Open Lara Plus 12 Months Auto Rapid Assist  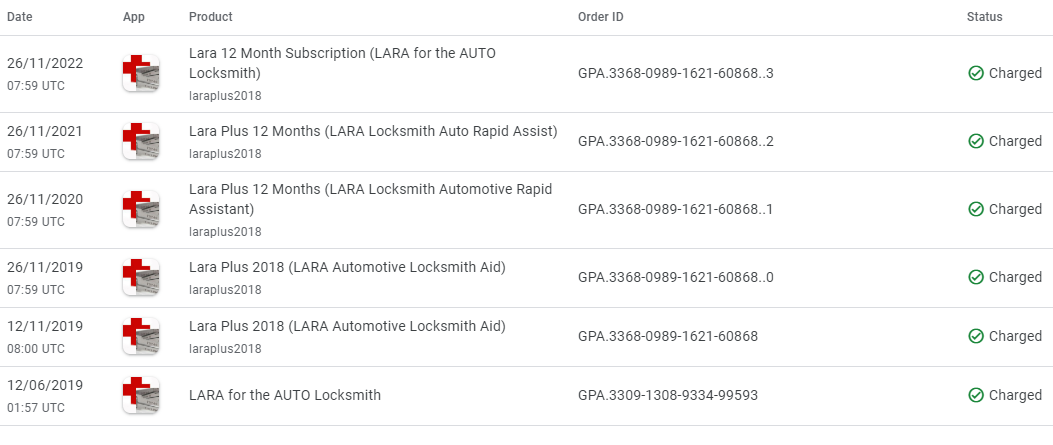(x=373, y=131)
